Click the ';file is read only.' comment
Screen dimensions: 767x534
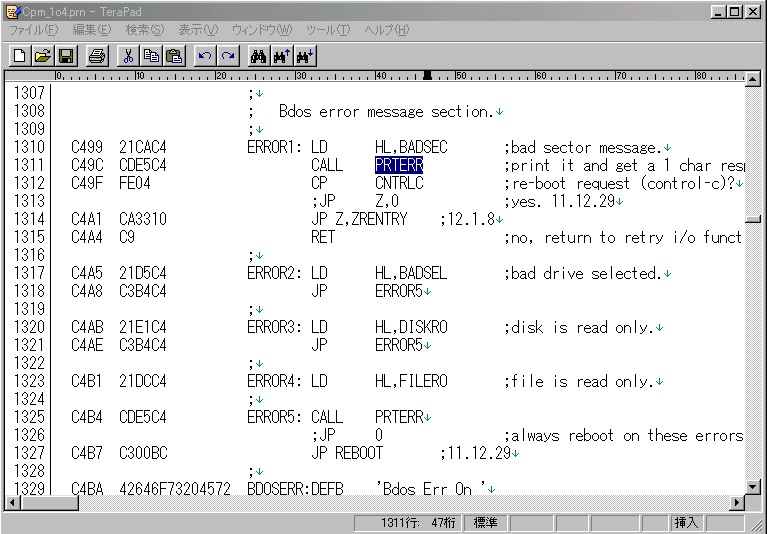579,381
